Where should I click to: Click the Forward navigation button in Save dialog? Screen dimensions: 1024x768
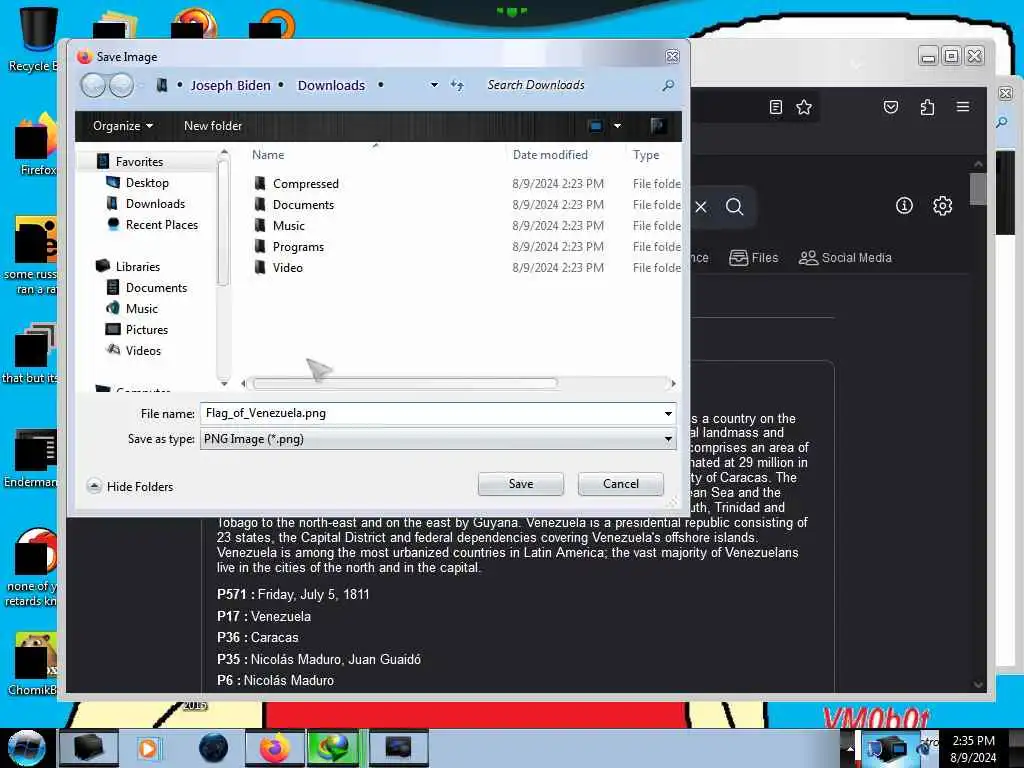coord(121,85)
